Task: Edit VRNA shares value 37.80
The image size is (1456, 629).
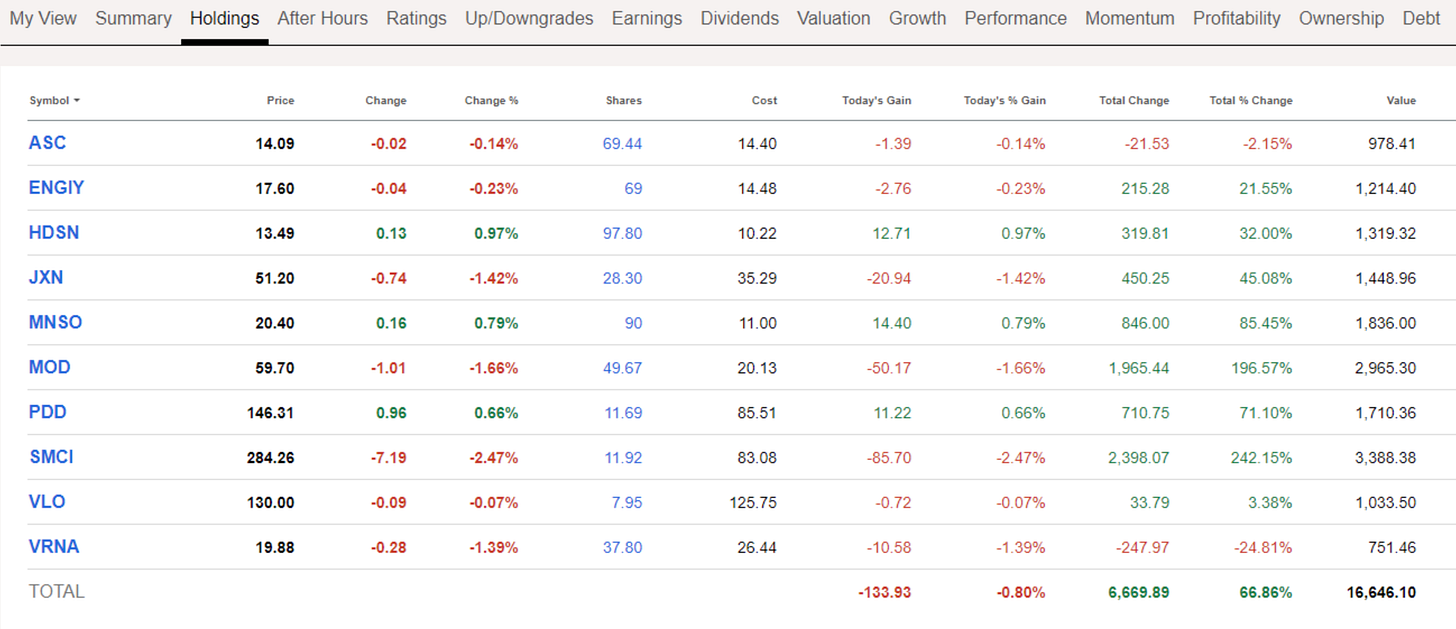Action: (x=622, y=548)
